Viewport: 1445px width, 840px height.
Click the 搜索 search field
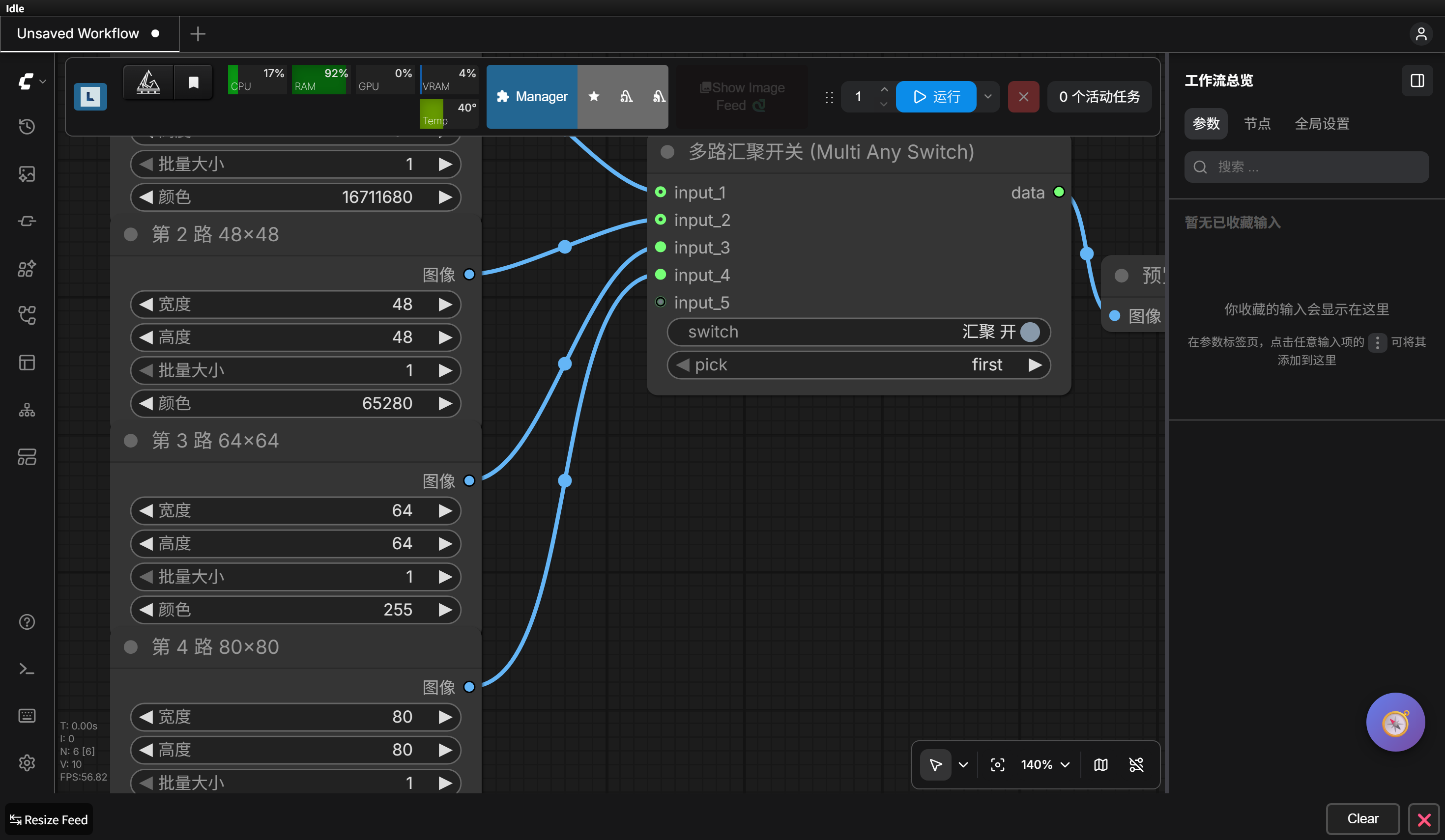pos(1306,167)
